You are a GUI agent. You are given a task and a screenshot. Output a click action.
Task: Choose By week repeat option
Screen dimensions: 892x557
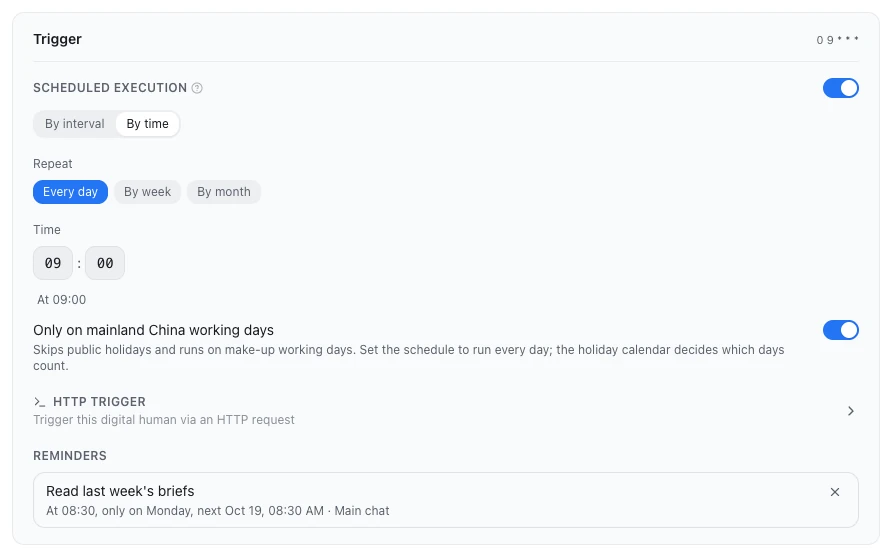(x=147, y=192)
